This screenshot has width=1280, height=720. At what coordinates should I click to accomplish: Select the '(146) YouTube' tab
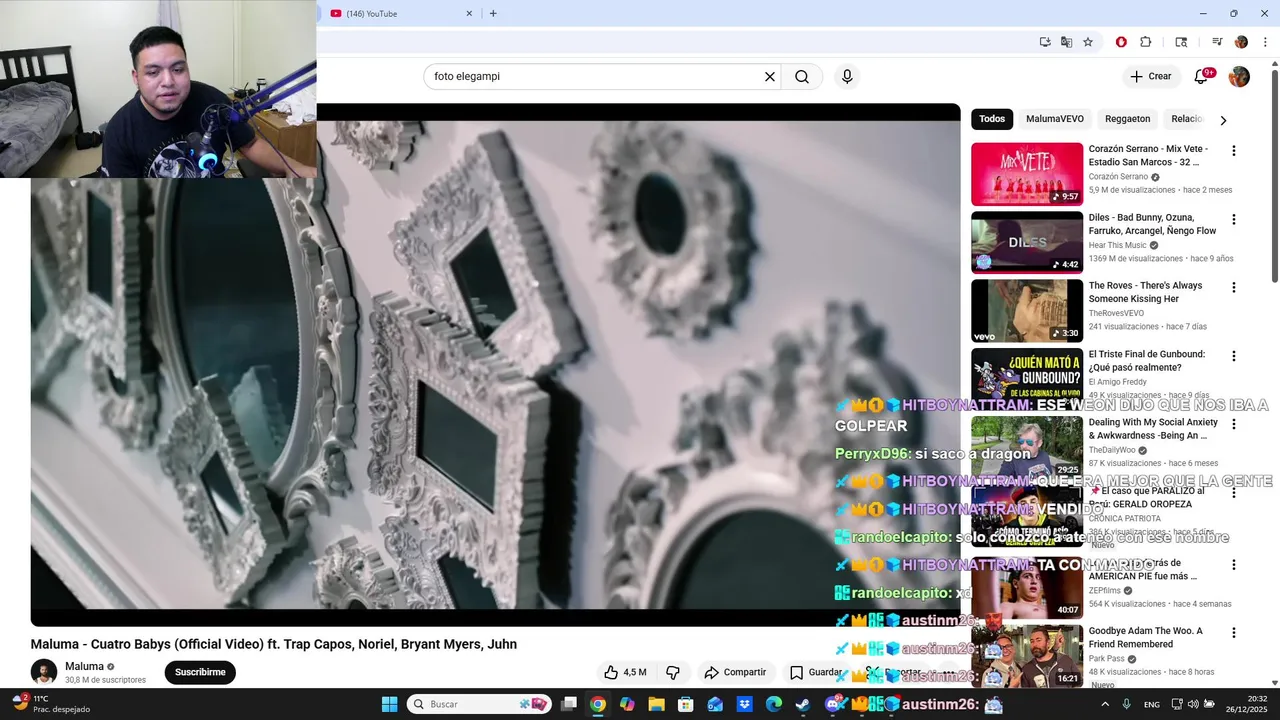tap(400, 14)
